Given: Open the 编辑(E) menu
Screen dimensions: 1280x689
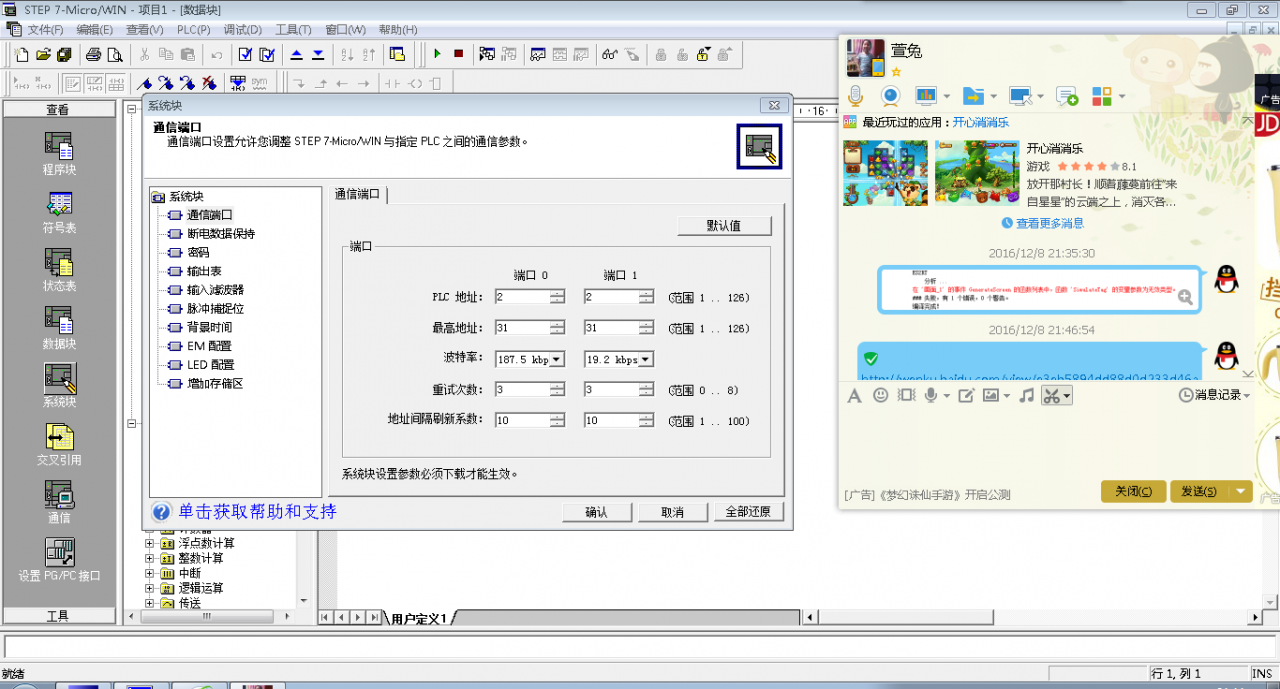Looking at the screenshot, I should (95, 30).
